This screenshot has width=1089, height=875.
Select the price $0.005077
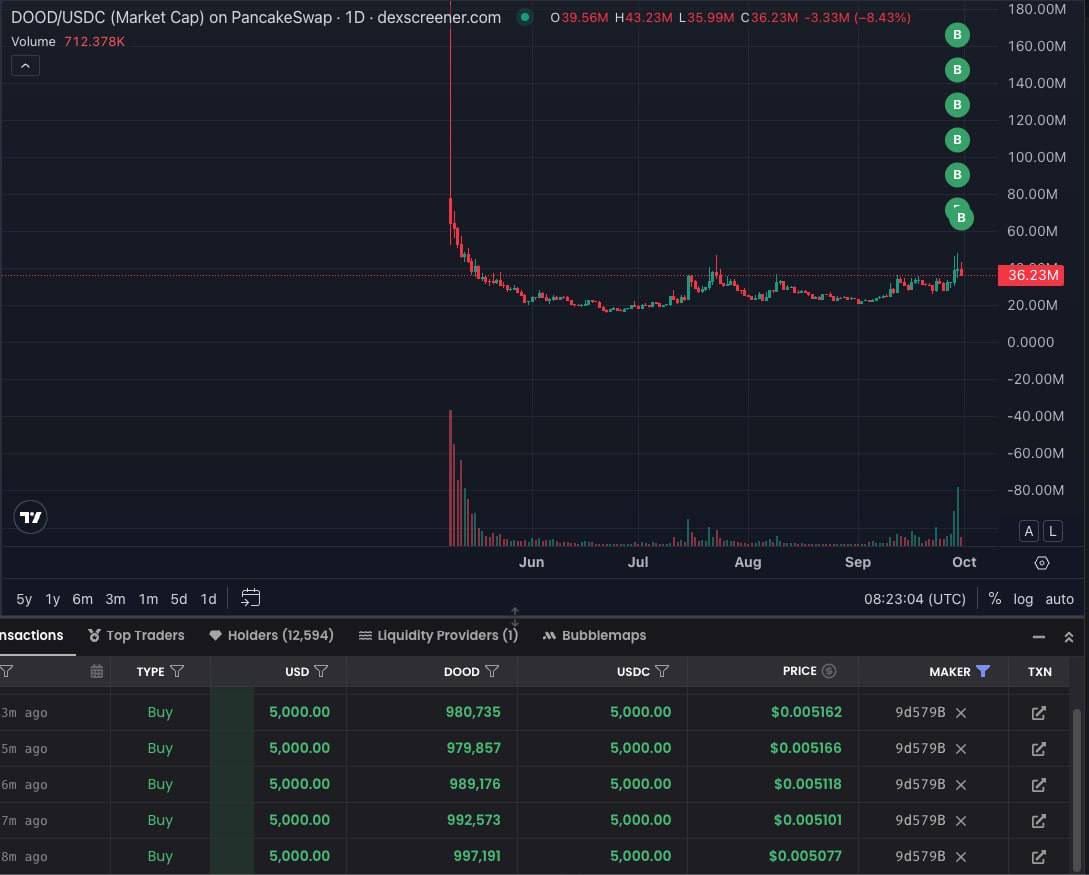805,856
